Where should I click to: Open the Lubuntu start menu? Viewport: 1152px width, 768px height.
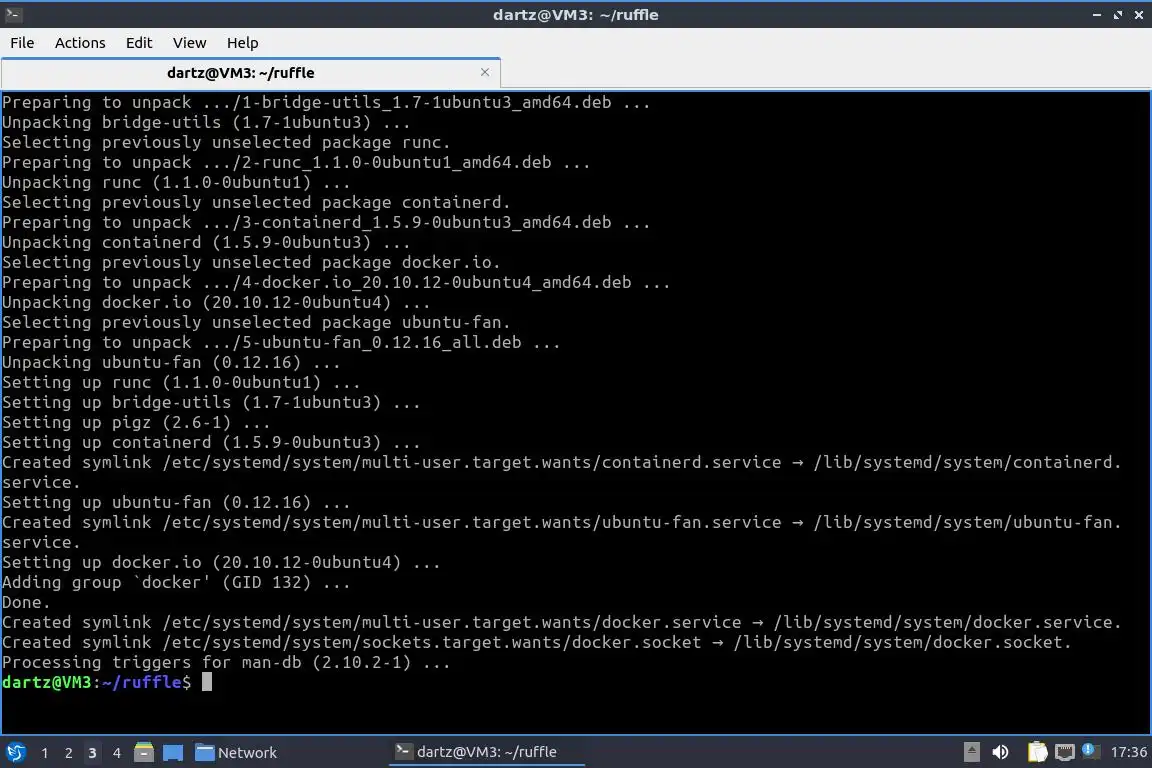point(16,752)
